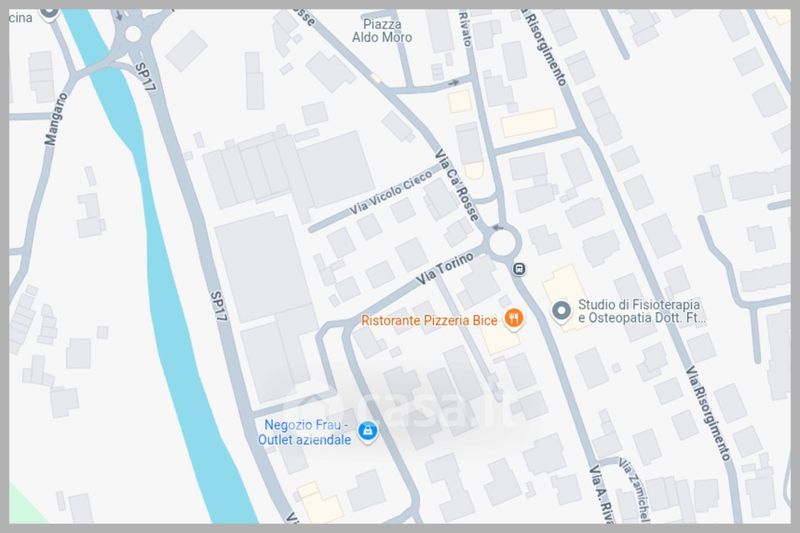The image size is (800, 533).
Task: Click the Negozio Frau shopping bag pin
Action: pos(367,432)
